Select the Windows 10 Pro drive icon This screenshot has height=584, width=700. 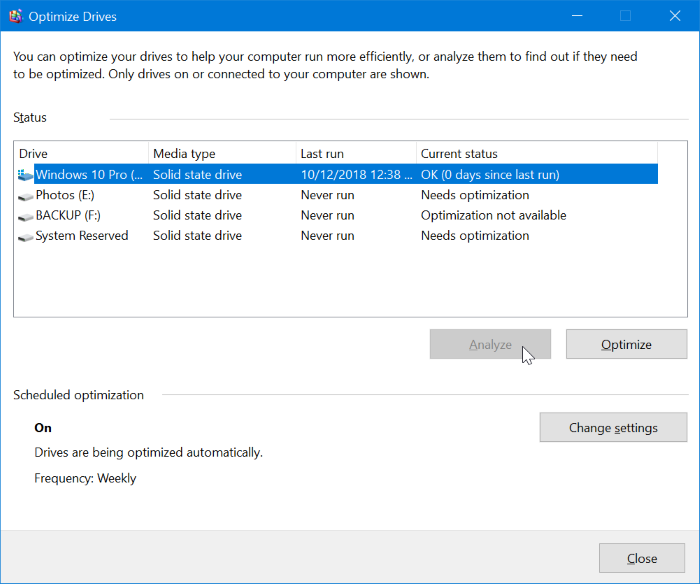[25, 175]
